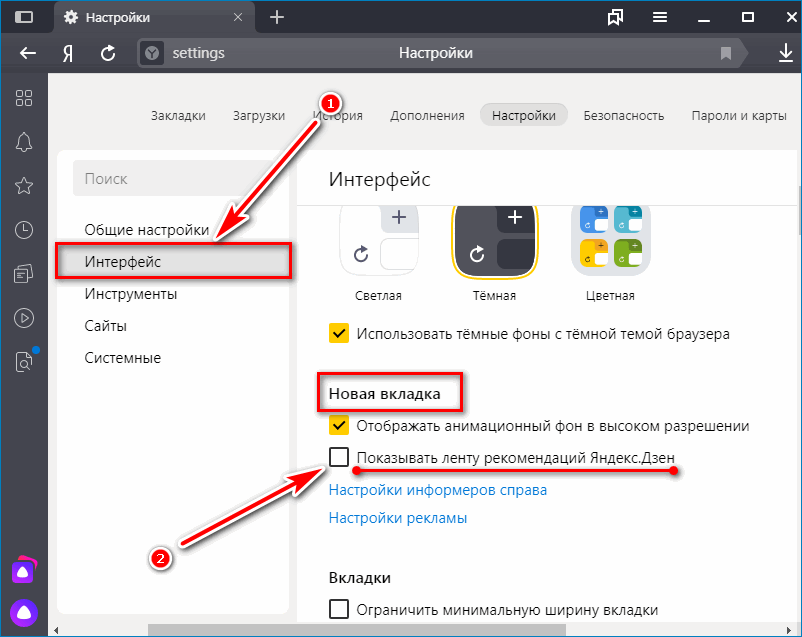The image size is (802, 637).
Task: Open the video player sidebar icon
Action: click(x=24, y=318)
